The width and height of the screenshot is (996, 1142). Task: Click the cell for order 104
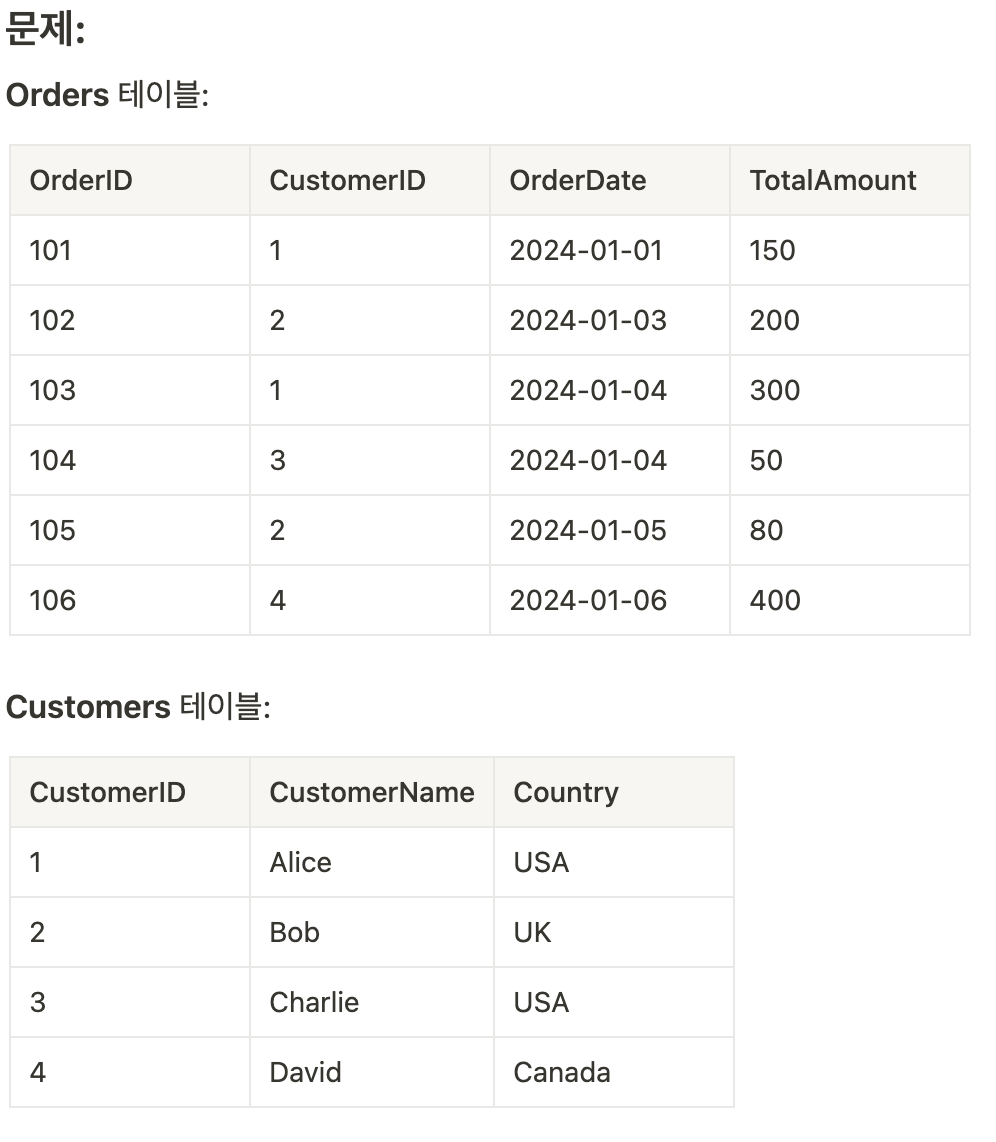(53, 460)
